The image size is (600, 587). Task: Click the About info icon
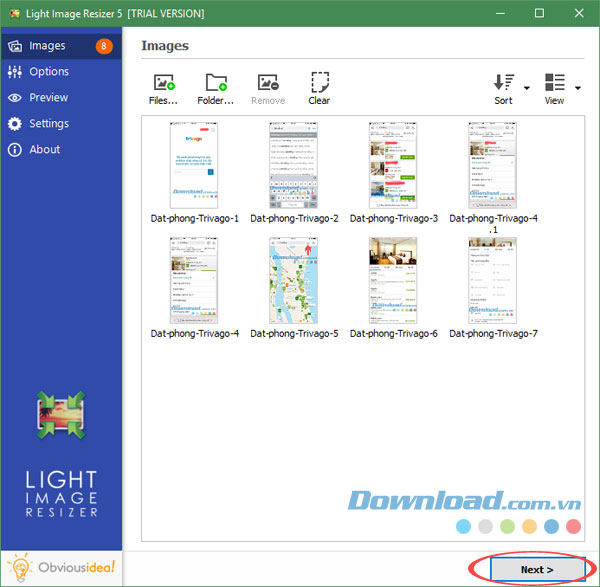point(15,150)
